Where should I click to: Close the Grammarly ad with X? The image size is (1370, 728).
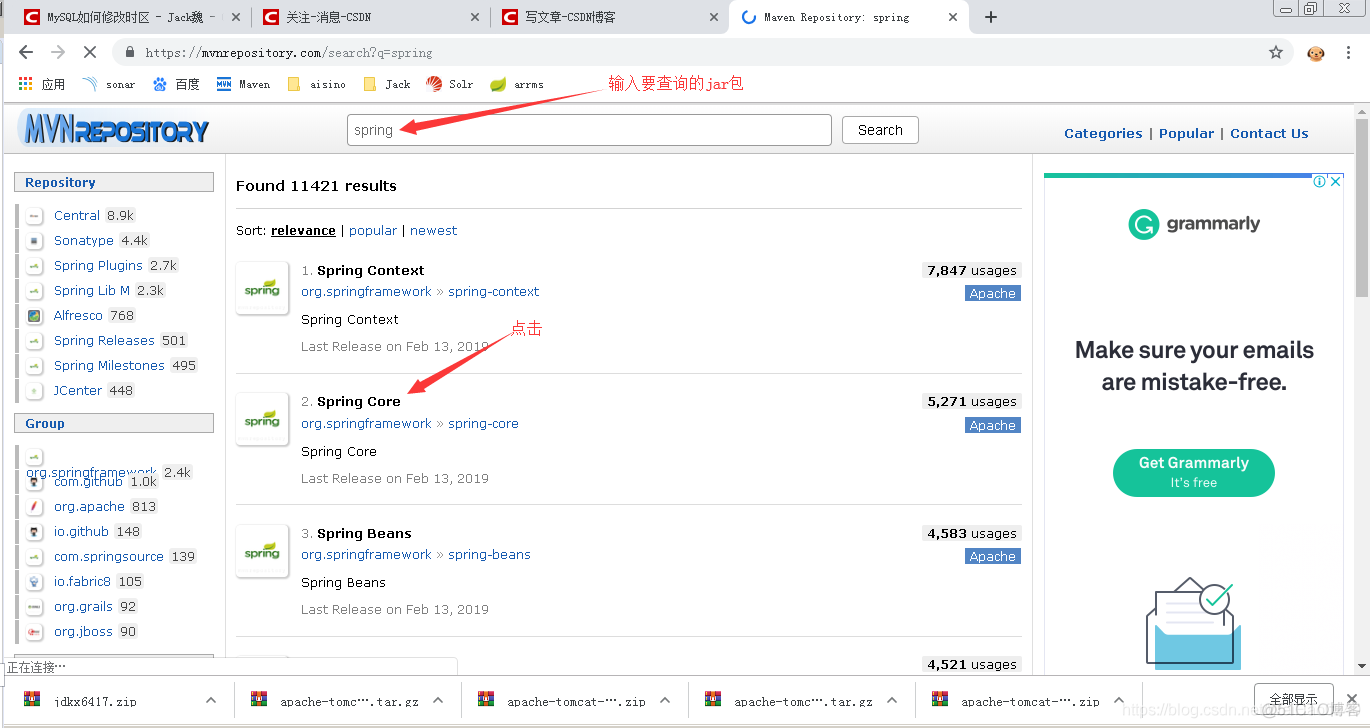1335,181
